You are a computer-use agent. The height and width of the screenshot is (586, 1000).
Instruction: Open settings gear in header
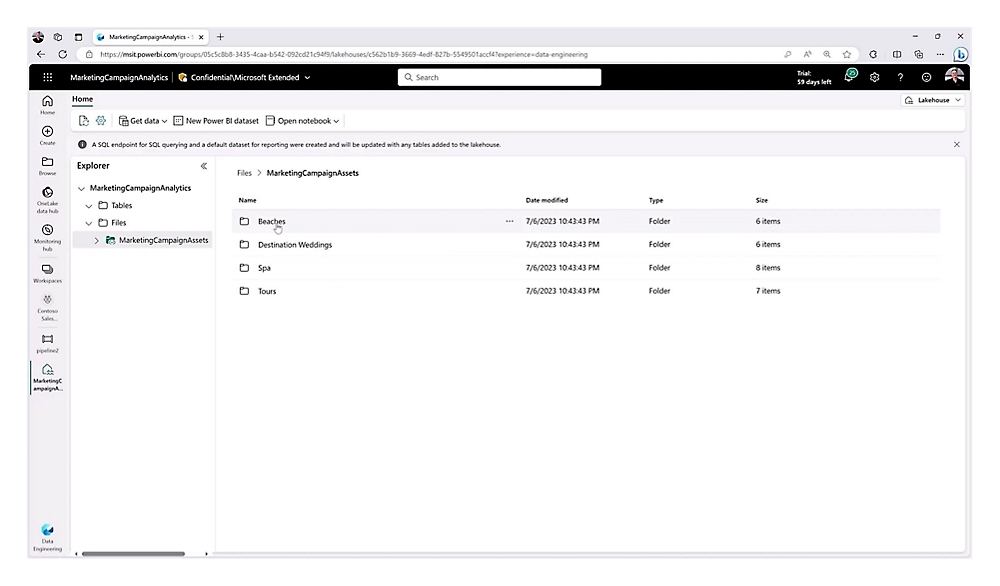pyautogui.click(x=874, y=77)
